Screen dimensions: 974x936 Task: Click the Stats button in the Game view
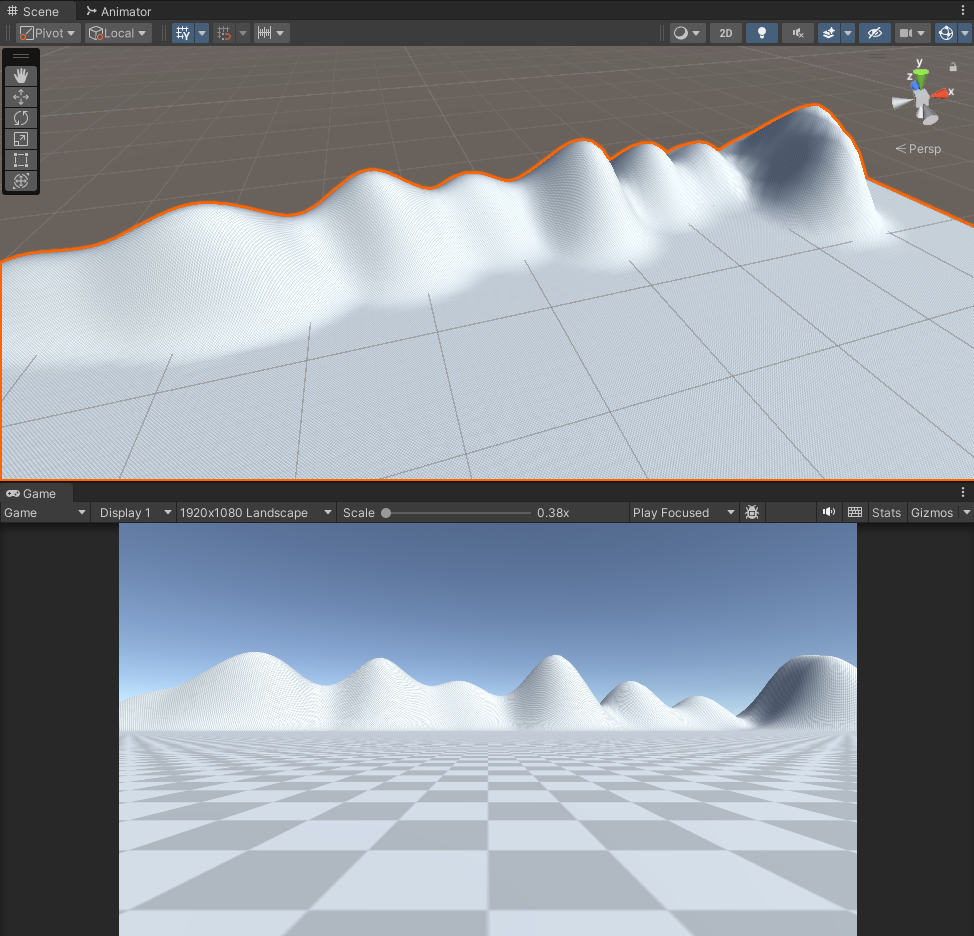886,512
